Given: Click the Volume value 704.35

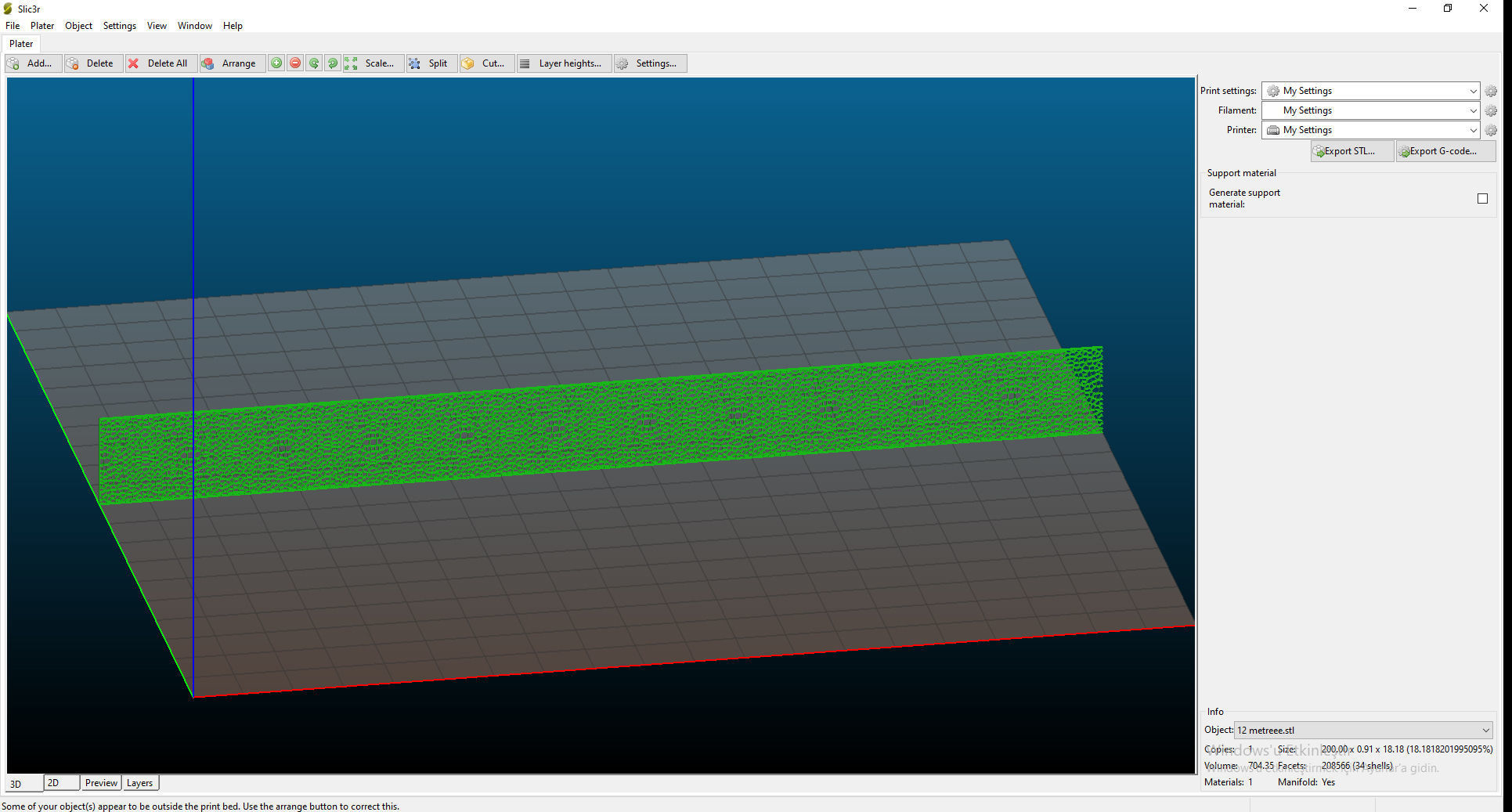Looking at the screenshot, I should coord(1261,766).
